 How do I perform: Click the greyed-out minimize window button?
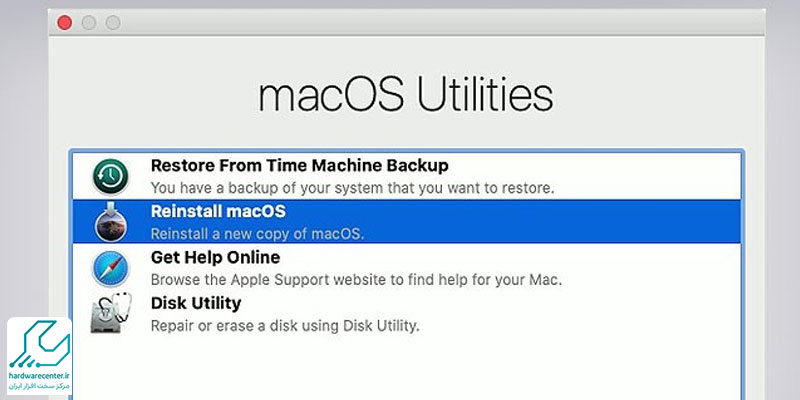(89, 22)
